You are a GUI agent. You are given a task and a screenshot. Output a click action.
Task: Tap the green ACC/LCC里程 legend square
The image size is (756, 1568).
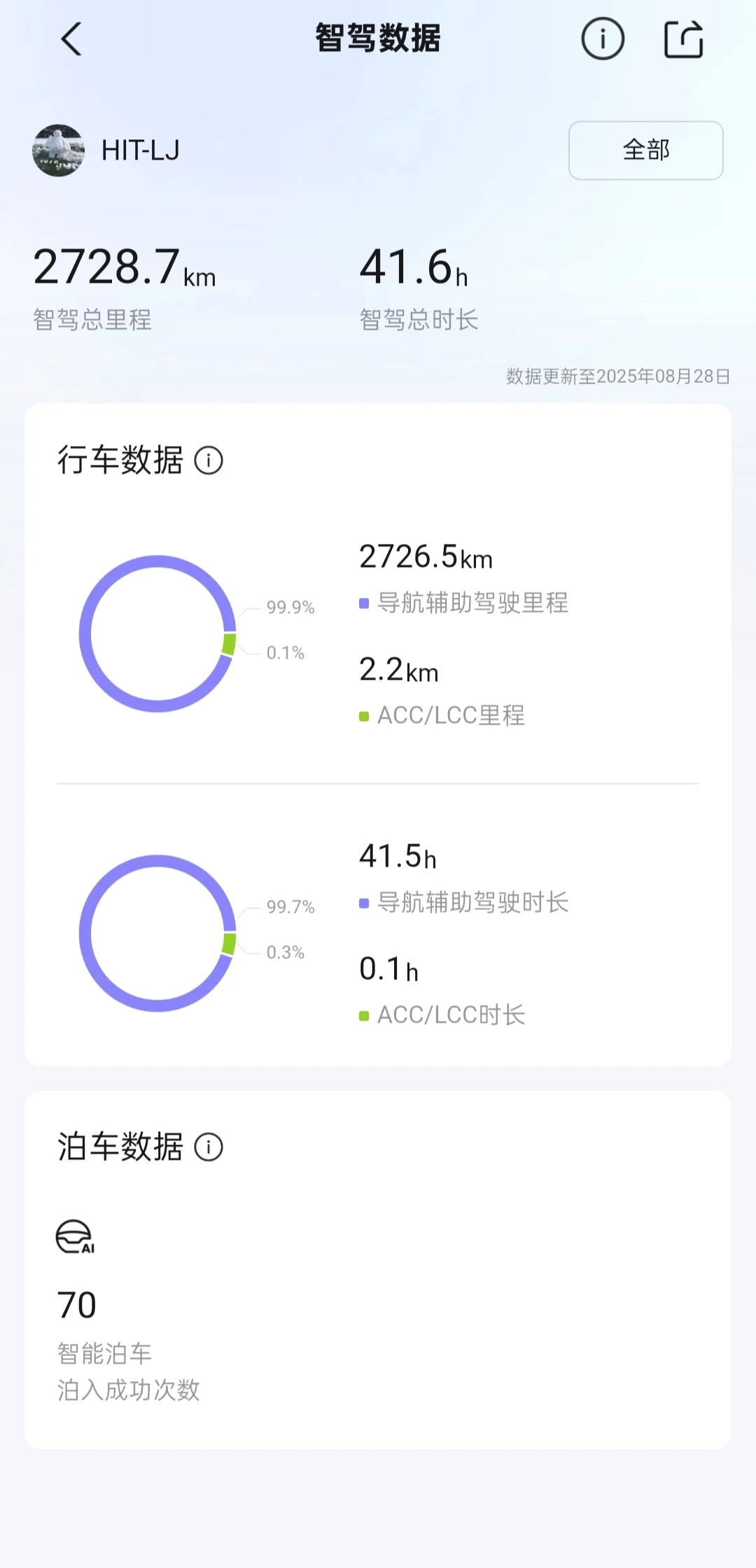coord(364,716)
